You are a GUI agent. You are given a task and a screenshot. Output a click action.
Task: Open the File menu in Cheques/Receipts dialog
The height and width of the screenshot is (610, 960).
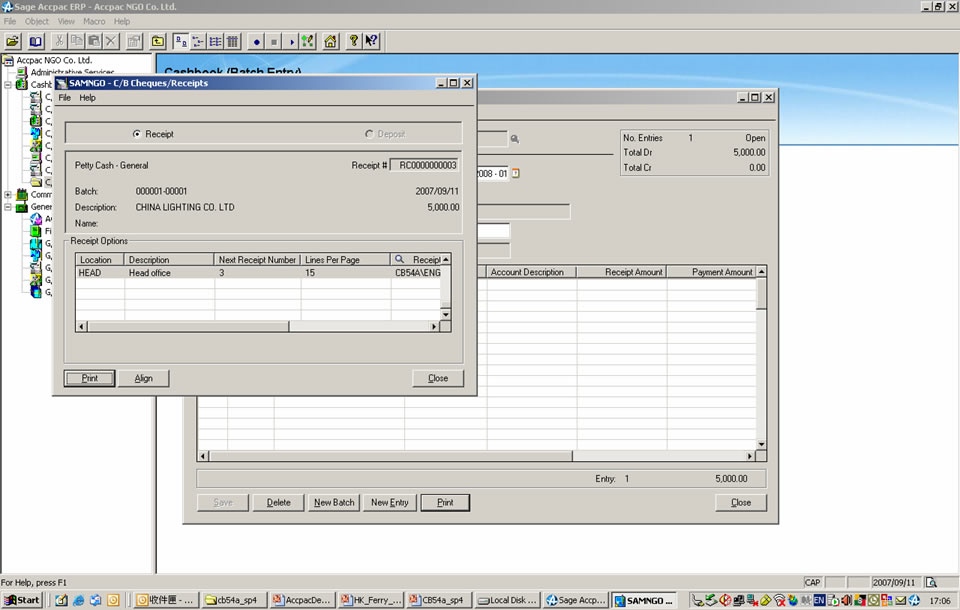[64, 98]
